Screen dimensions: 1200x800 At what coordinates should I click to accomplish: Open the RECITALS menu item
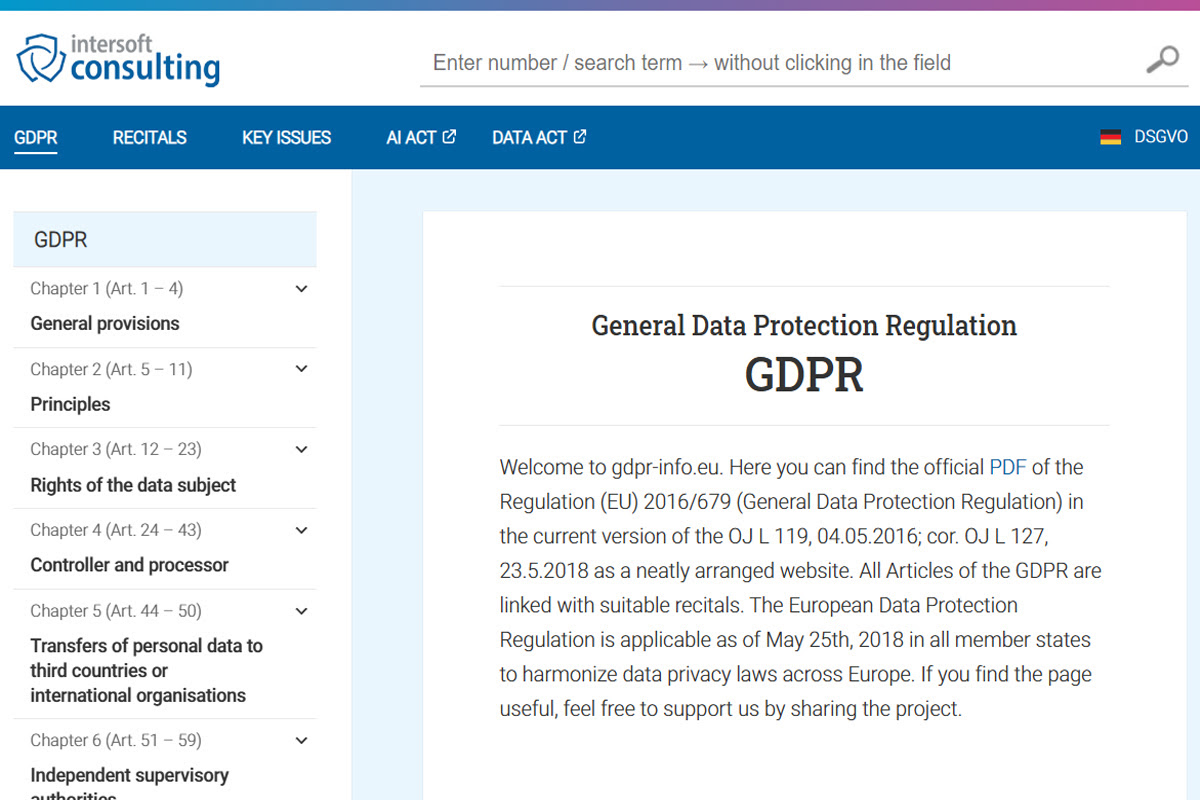click(x=149, y=138)
